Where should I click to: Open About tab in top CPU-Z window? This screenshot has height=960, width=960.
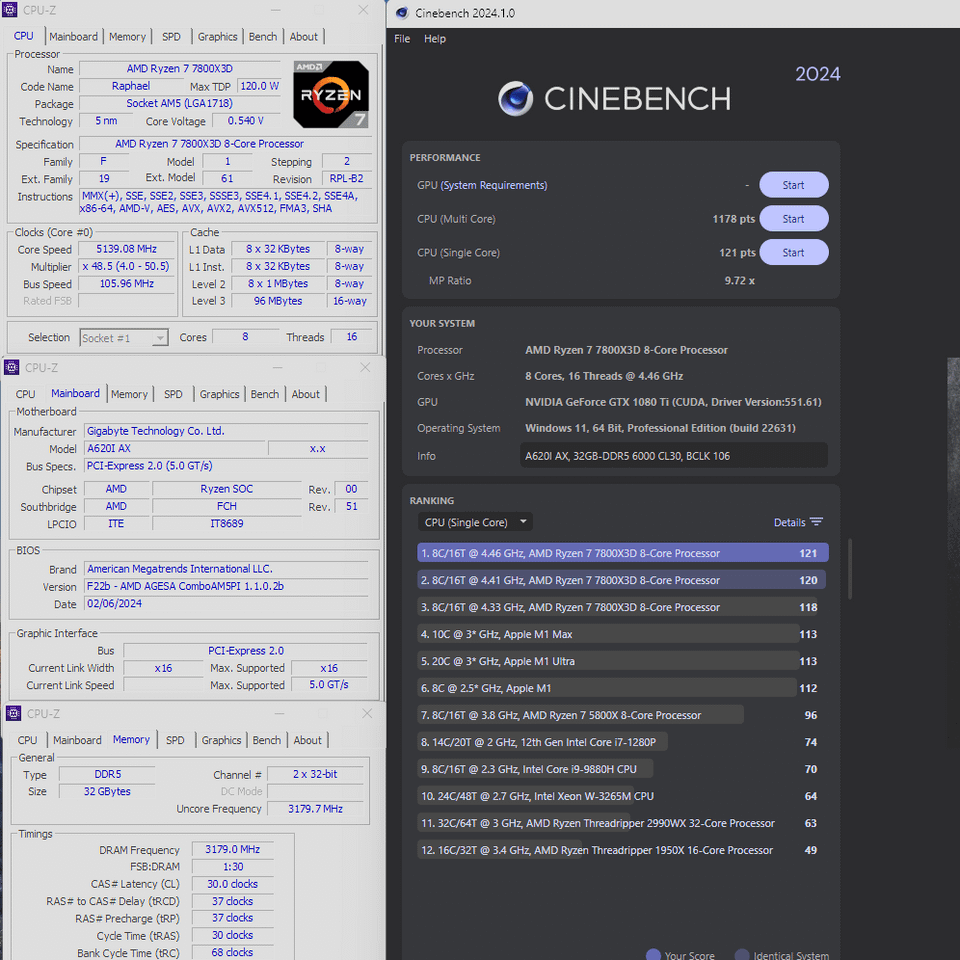coord(304,37)
